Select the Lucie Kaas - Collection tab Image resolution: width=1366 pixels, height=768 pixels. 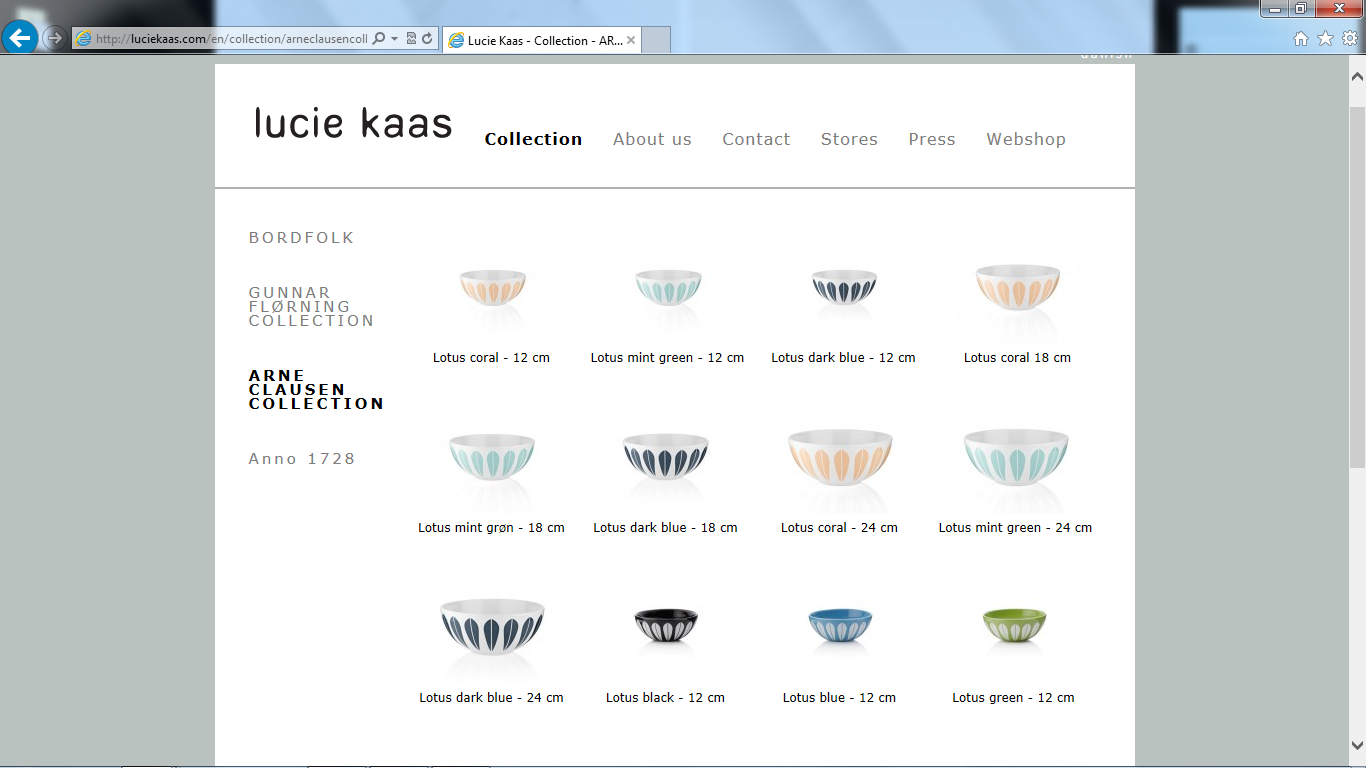click(x=541, y=40)
